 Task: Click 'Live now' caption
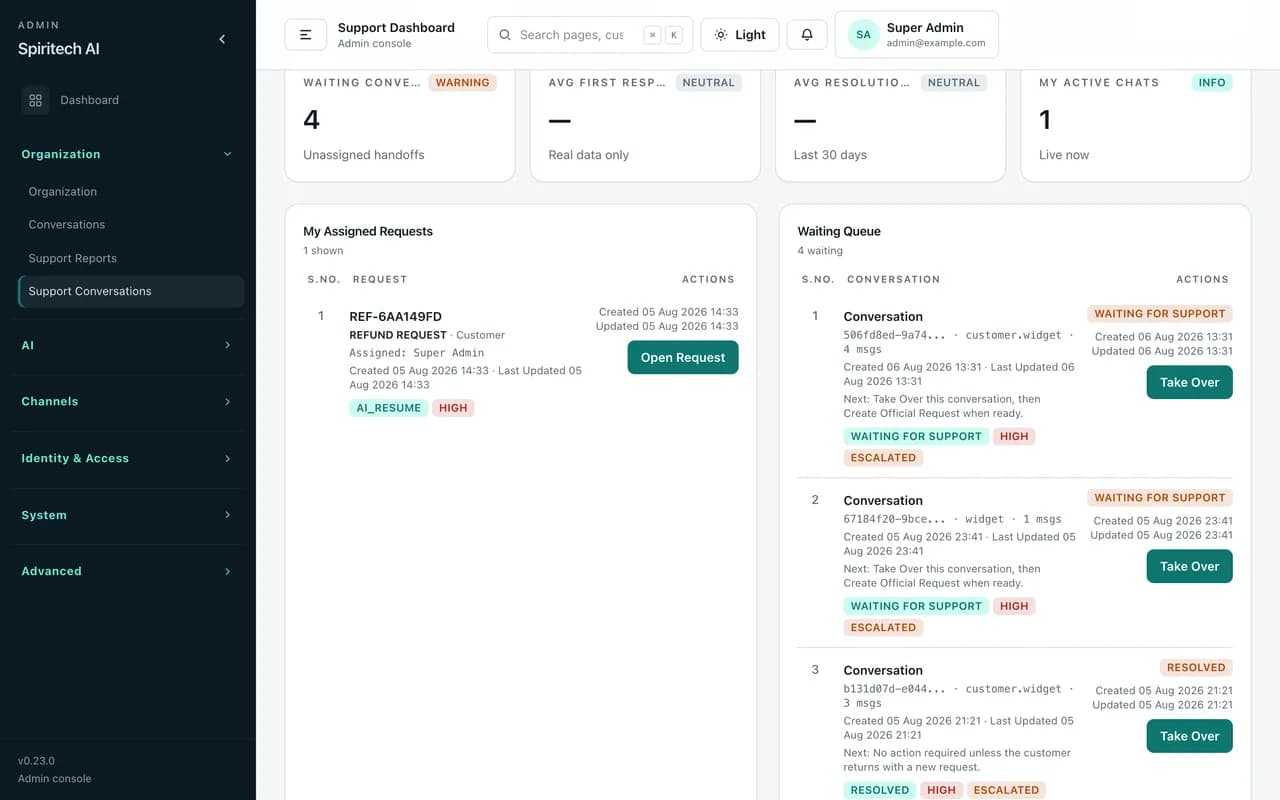[x=1064, y=155]
